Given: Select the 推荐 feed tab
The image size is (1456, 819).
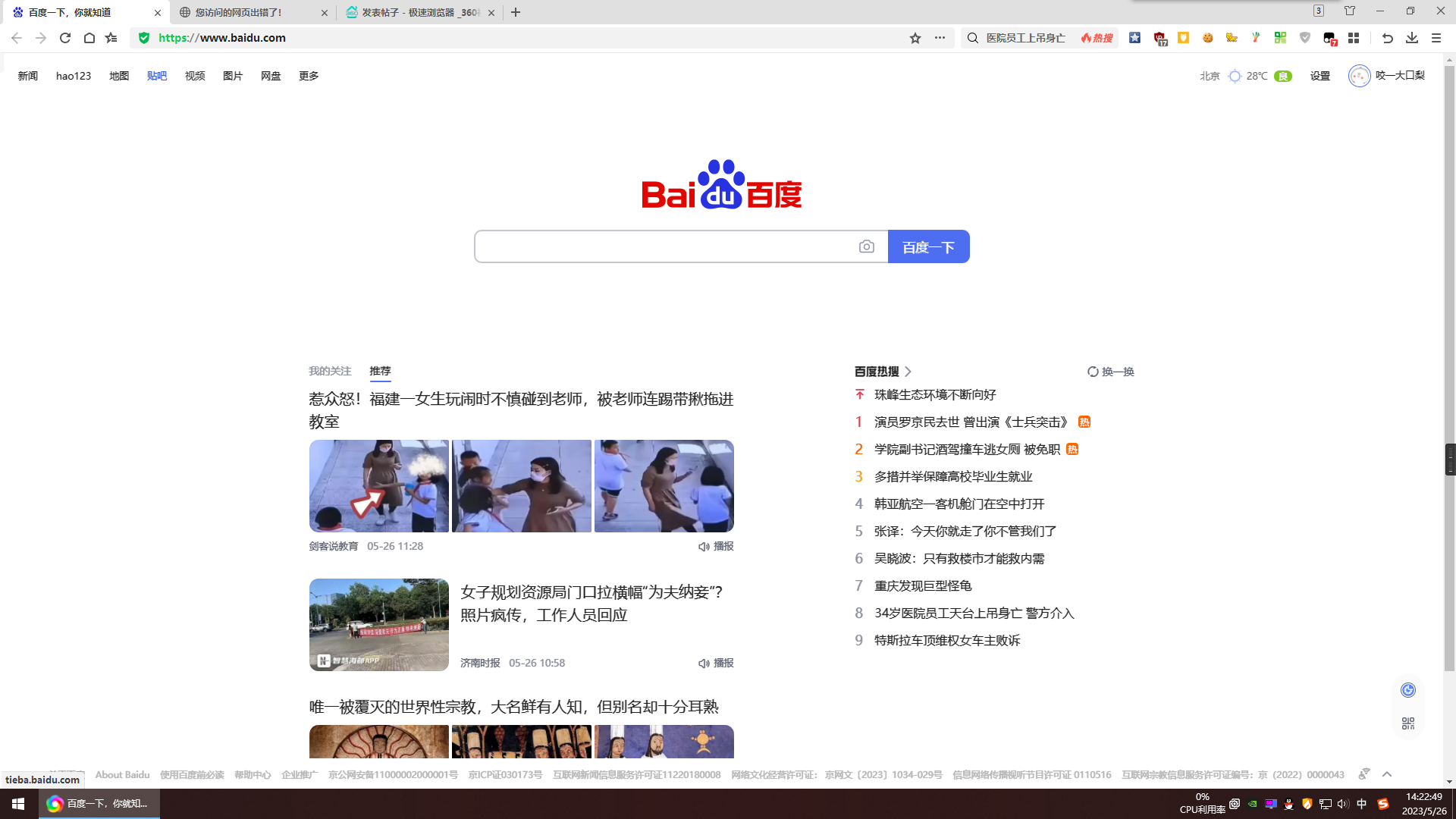Looking at the screenshot, I should pyautogui.click(x=380, y=371).
